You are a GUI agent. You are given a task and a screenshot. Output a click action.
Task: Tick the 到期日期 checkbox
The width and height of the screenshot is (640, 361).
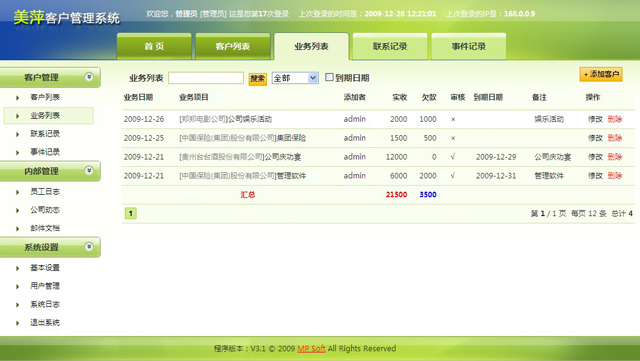tap(329, 77)
